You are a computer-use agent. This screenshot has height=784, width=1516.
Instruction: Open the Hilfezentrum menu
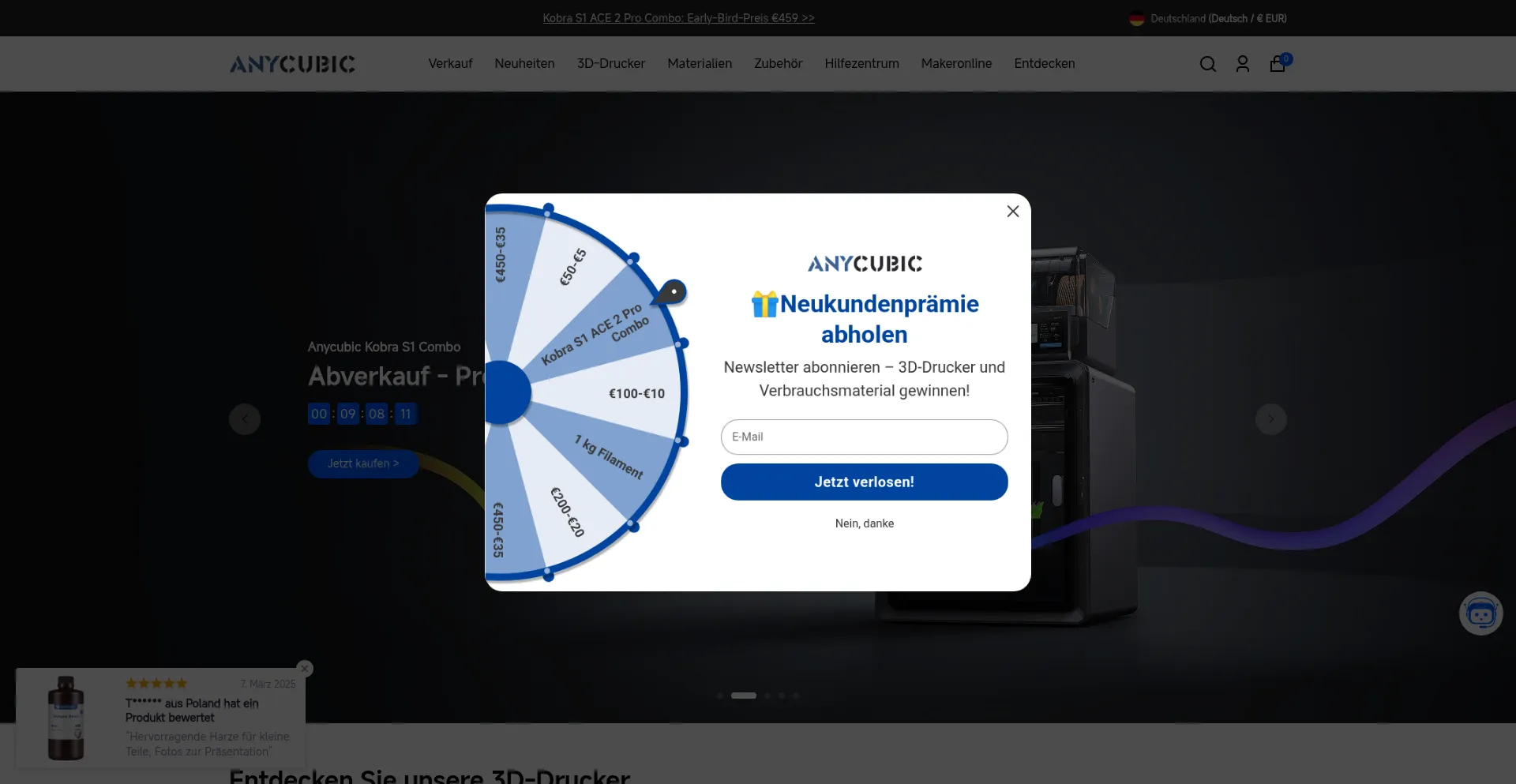tap(861, 63)
